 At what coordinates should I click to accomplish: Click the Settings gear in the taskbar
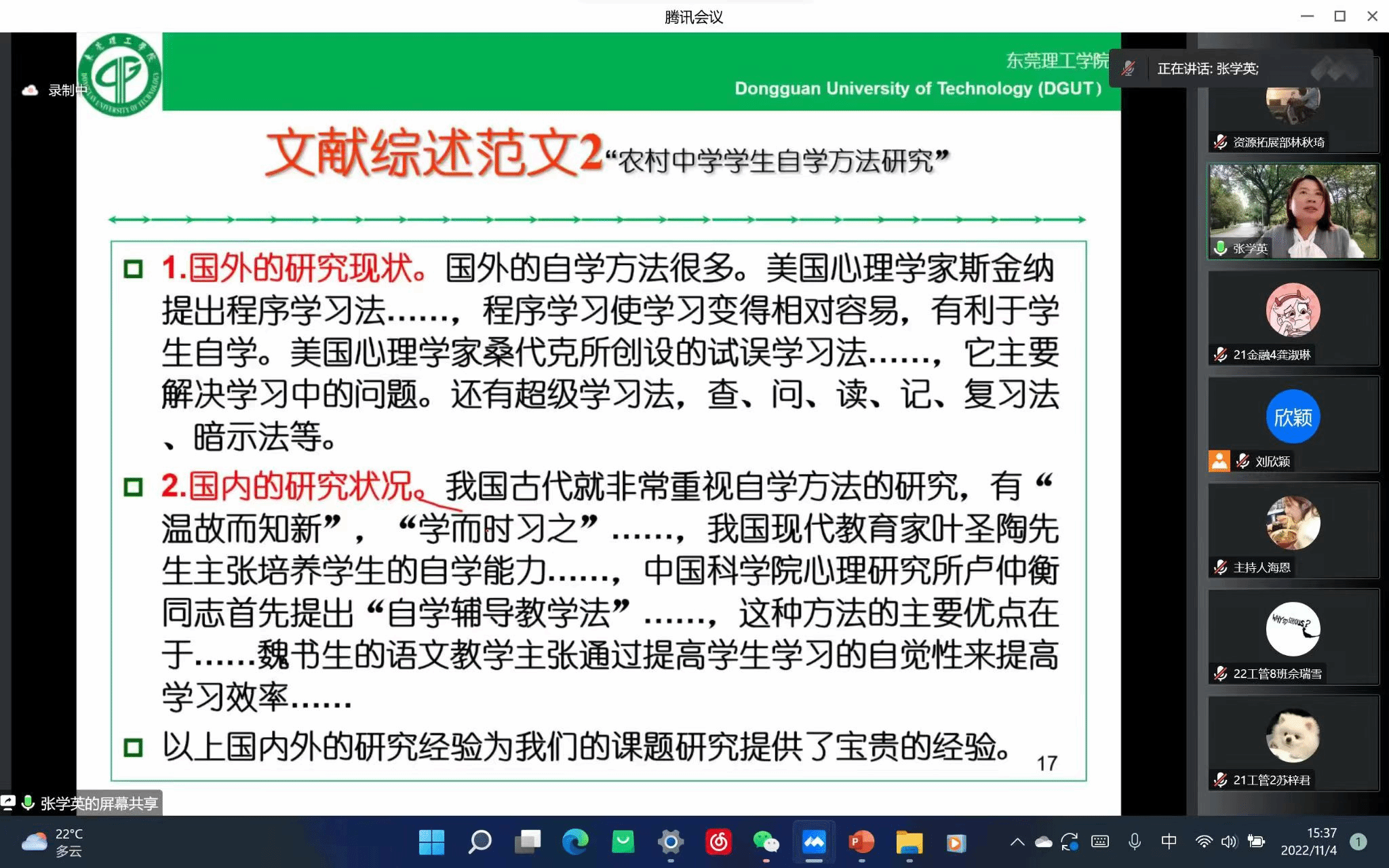tap(670, 842)
